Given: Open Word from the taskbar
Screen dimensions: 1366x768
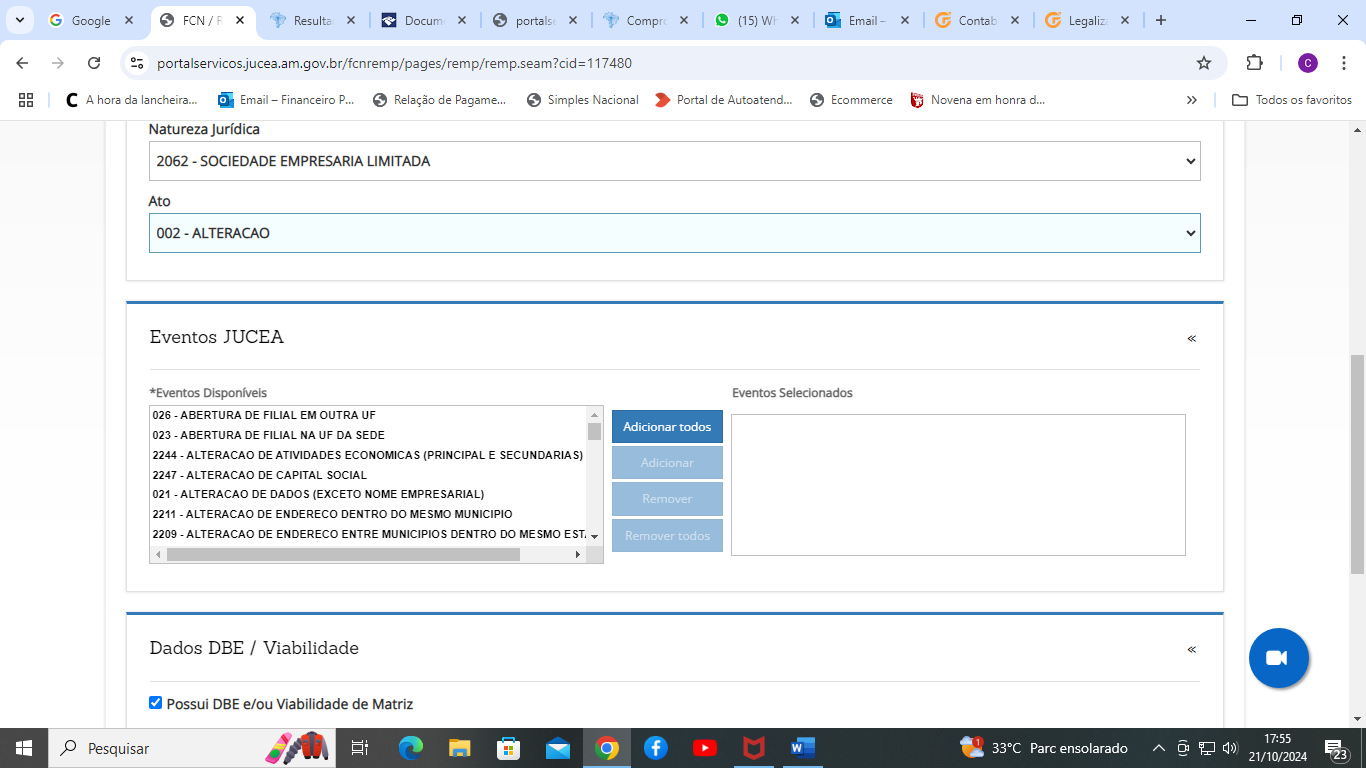Looking at the screenshot, I should tap(803, 748).
